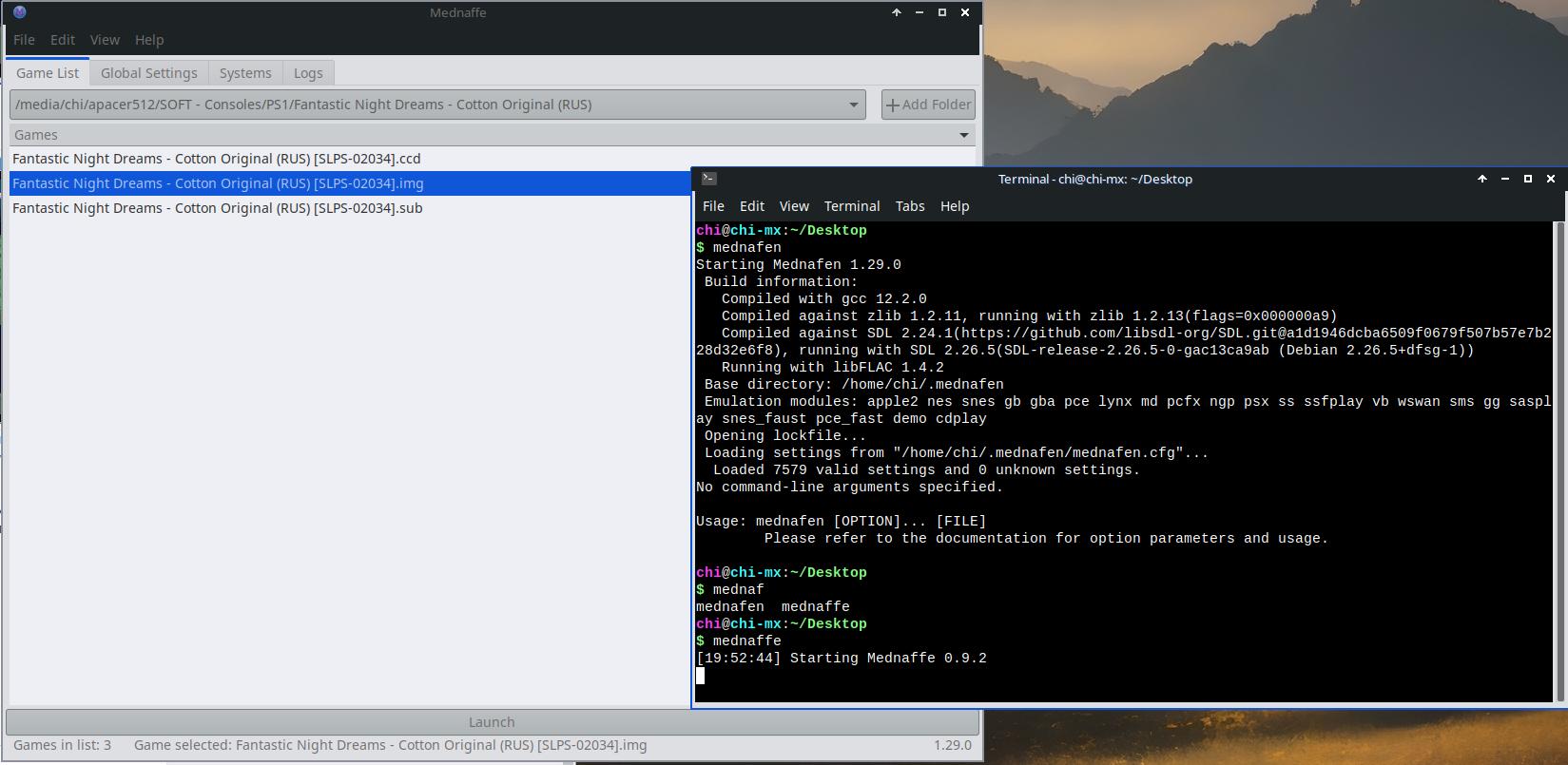Viewport: 1568px width, 765px height.
Task: Close the Terminal window
Action: pyautogui.click(x=1550, y=179)
